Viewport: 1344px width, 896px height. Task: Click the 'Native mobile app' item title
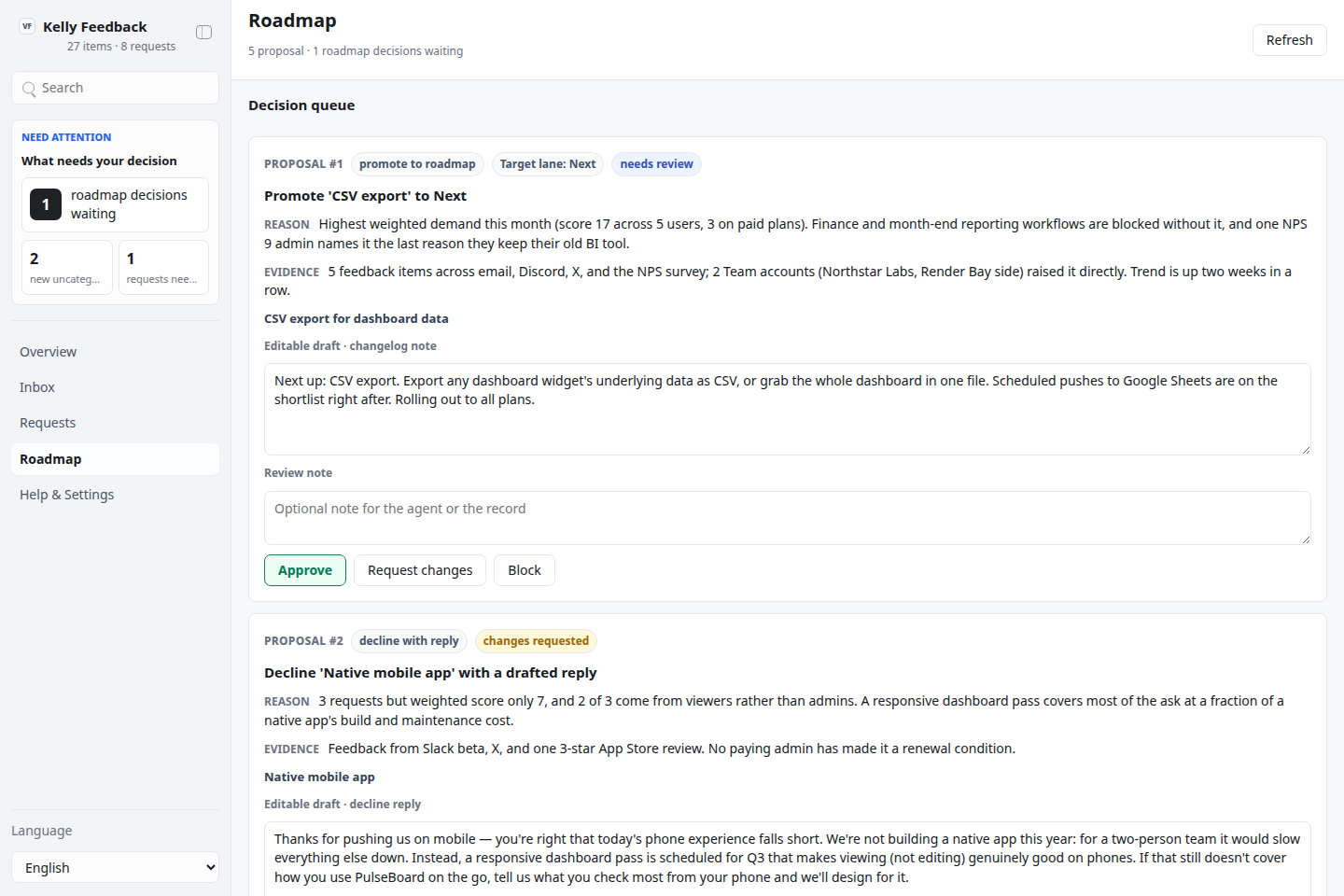point(319,777)
